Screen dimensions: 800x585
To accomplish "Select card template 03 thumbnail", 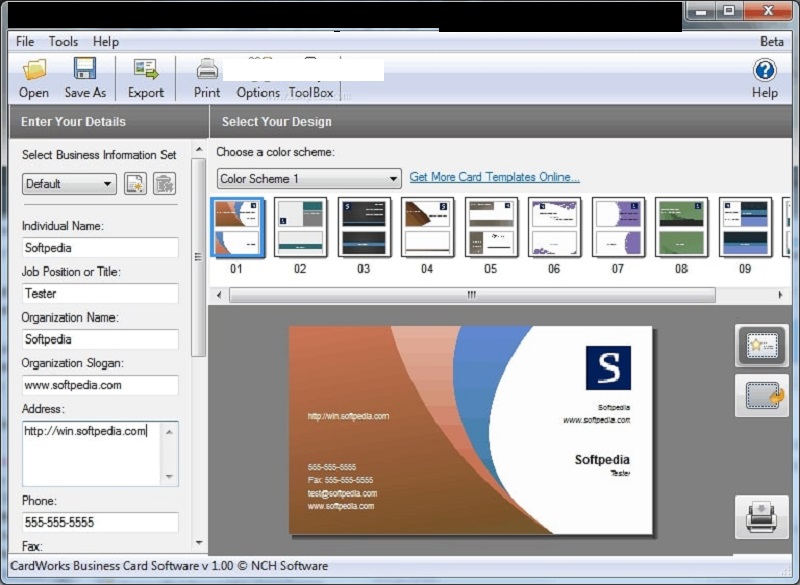I will (x=364, y=227).
